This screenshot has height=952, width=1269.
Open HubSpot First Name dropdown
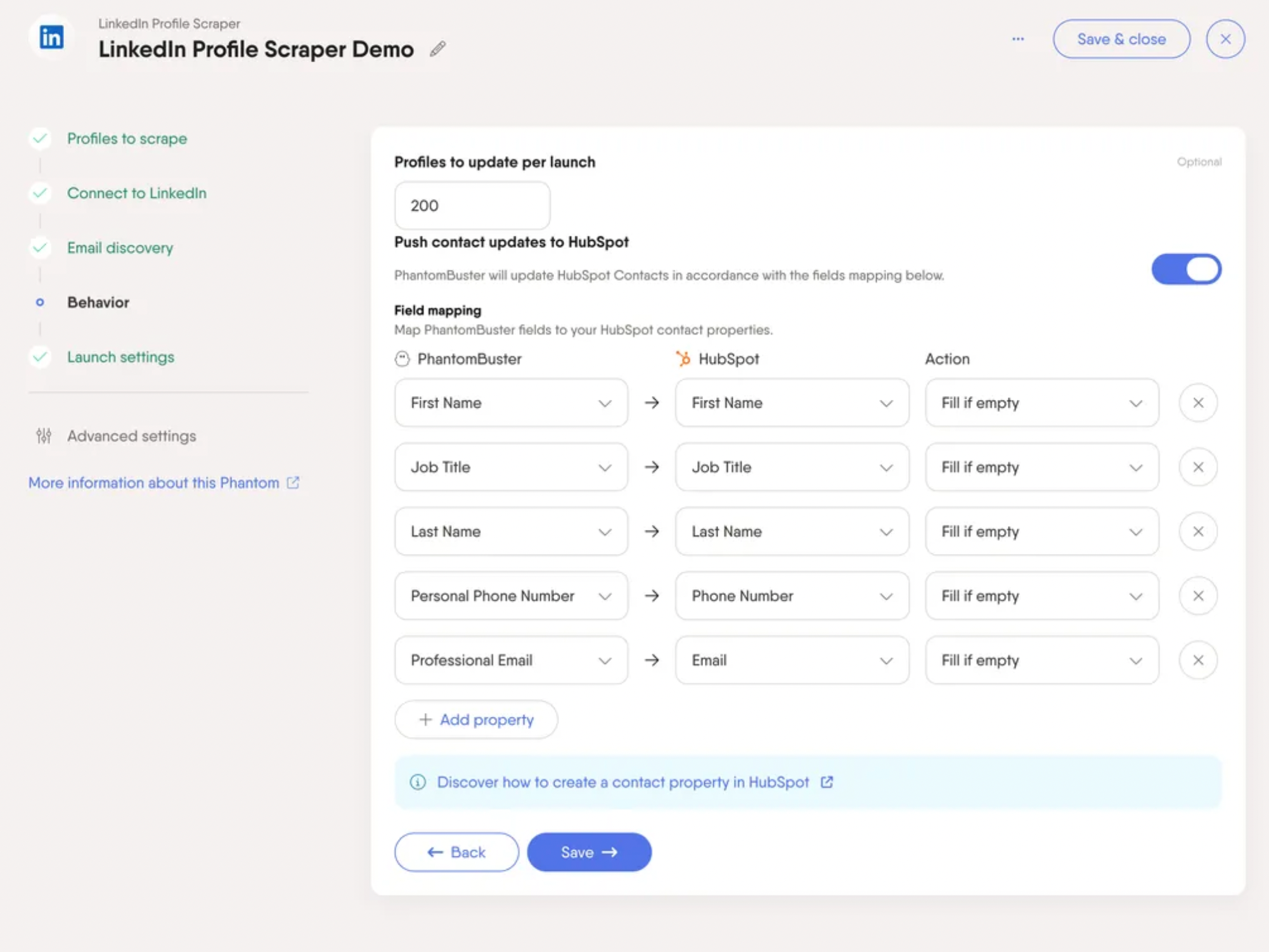click(x=792, y=403)
